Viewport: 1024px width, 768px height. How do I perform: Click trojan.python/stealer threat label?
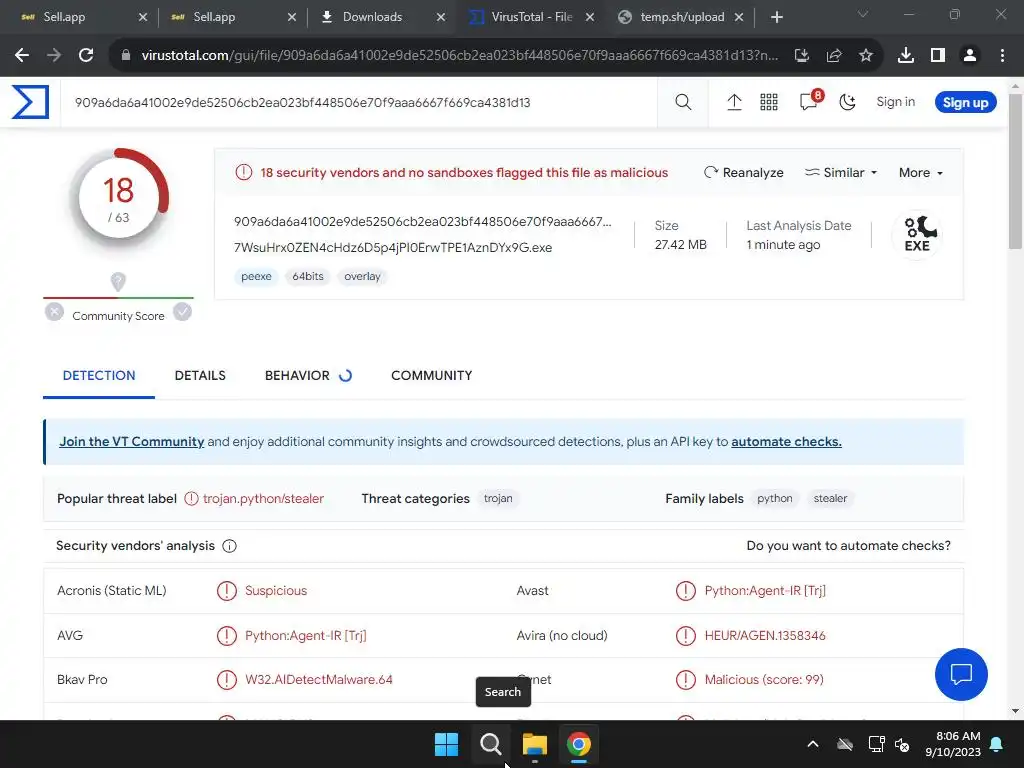pyautogui.click(x=263, y=498)
